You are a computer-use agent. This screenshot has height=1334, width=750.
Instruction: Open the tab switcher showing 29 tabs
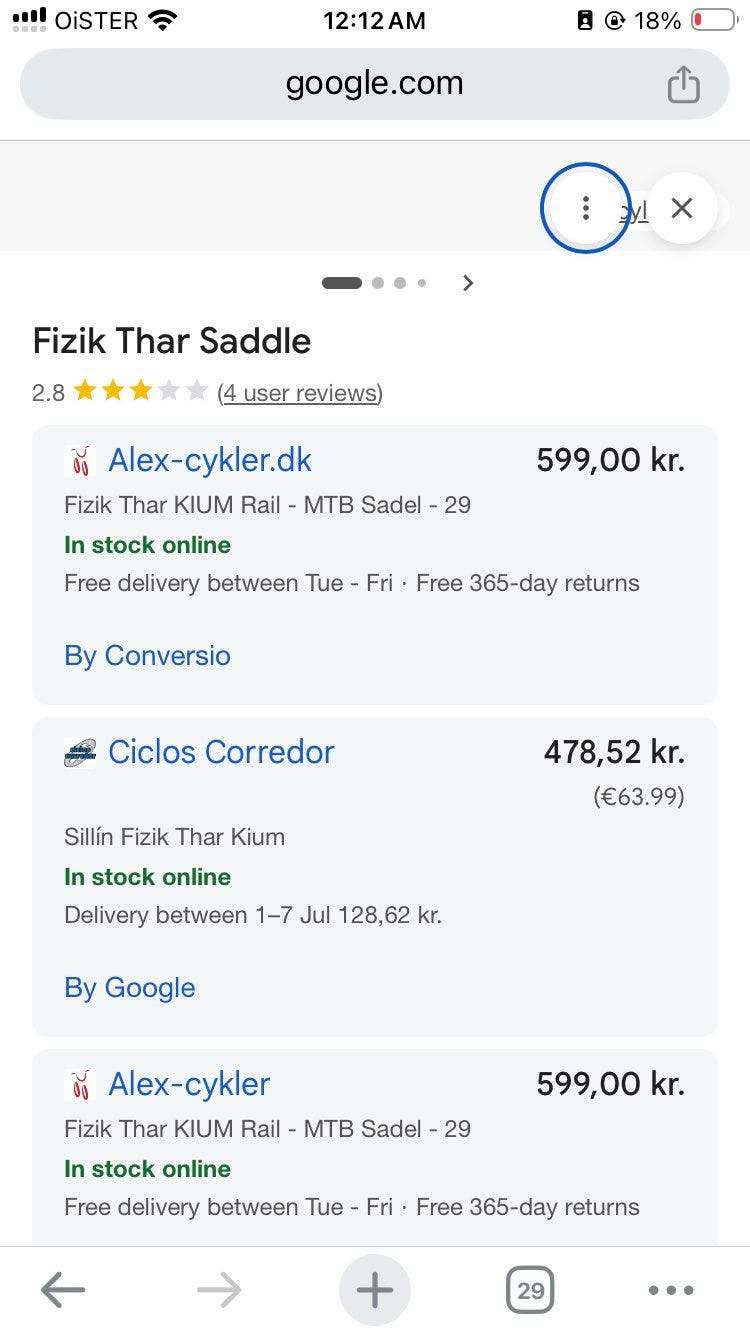pyautogui.click(x=531, y=1291)
